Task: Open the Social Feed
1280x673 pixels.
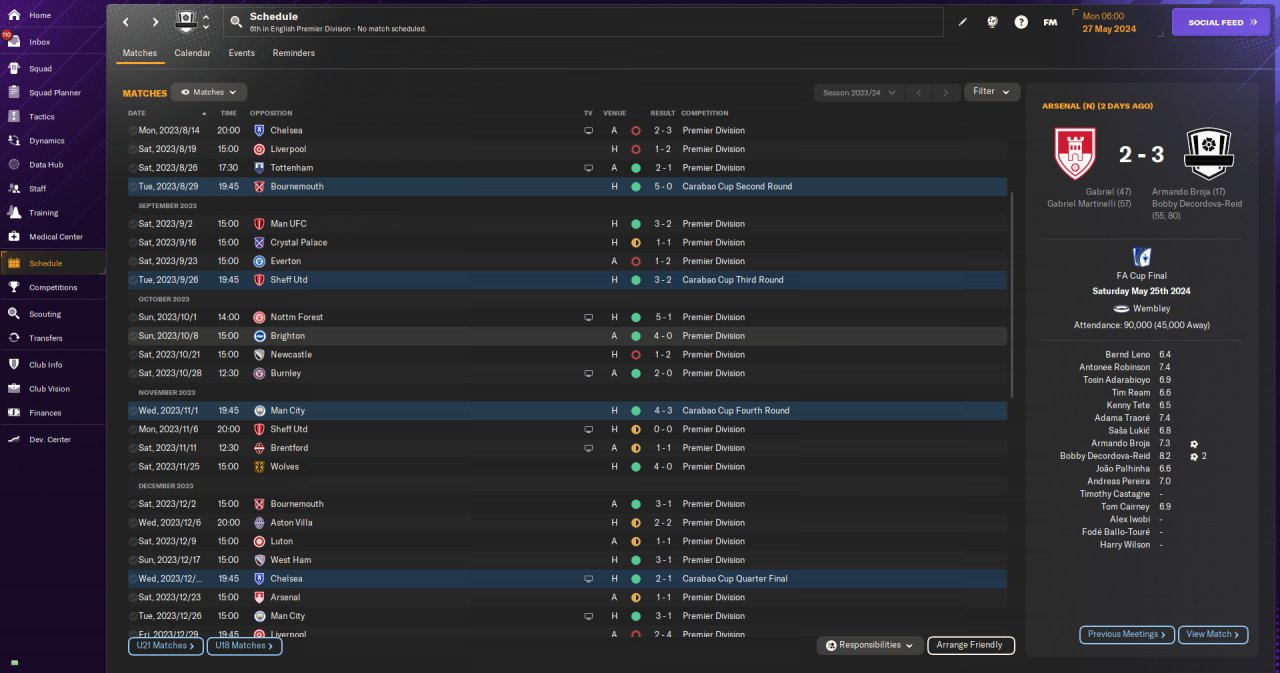Action: click(1221, 22)
